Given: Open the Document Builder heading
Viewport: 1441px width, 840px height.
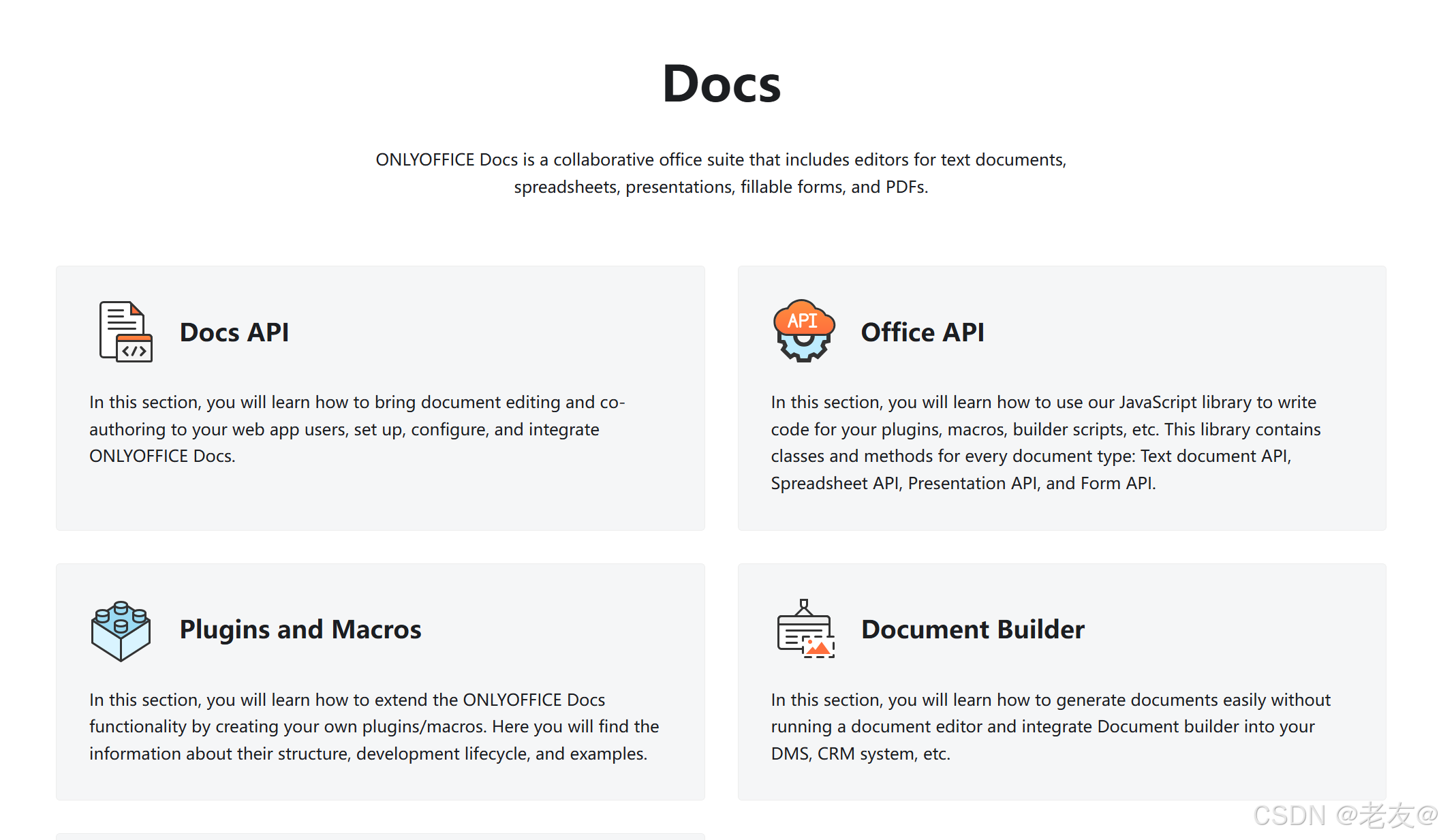Looking at the screenshot, I should (973, 629).
